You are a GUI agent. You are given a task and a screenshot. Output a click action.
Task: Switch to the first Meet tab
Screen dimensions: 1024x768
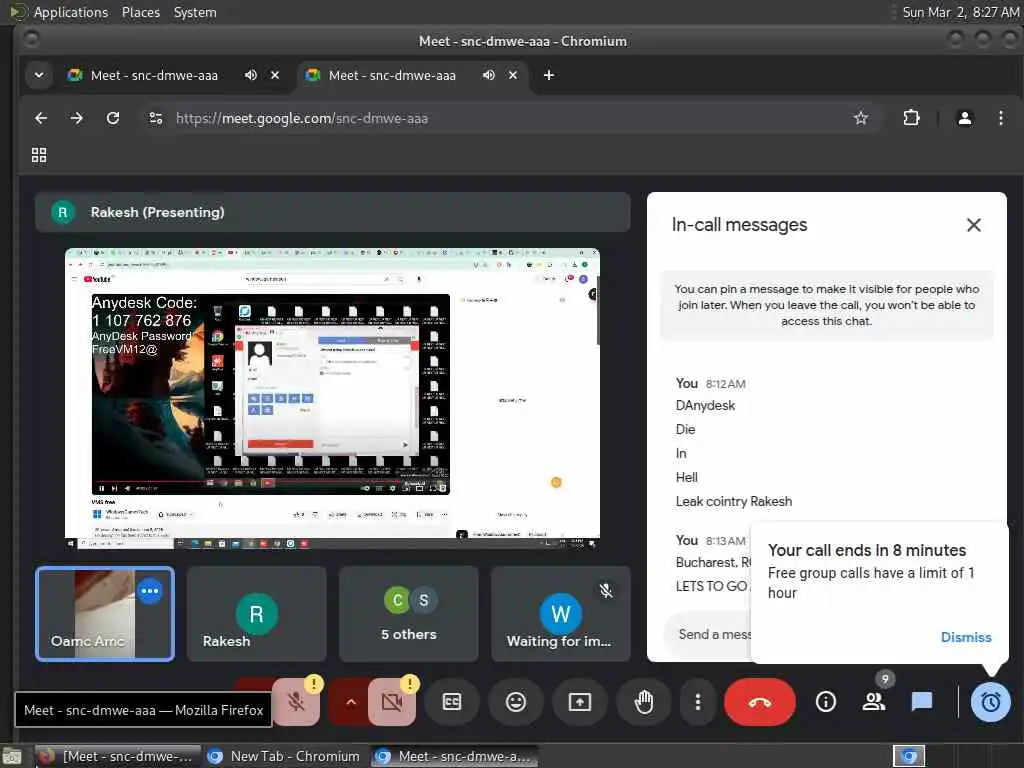pyautogui.click(x=154, y=75)
